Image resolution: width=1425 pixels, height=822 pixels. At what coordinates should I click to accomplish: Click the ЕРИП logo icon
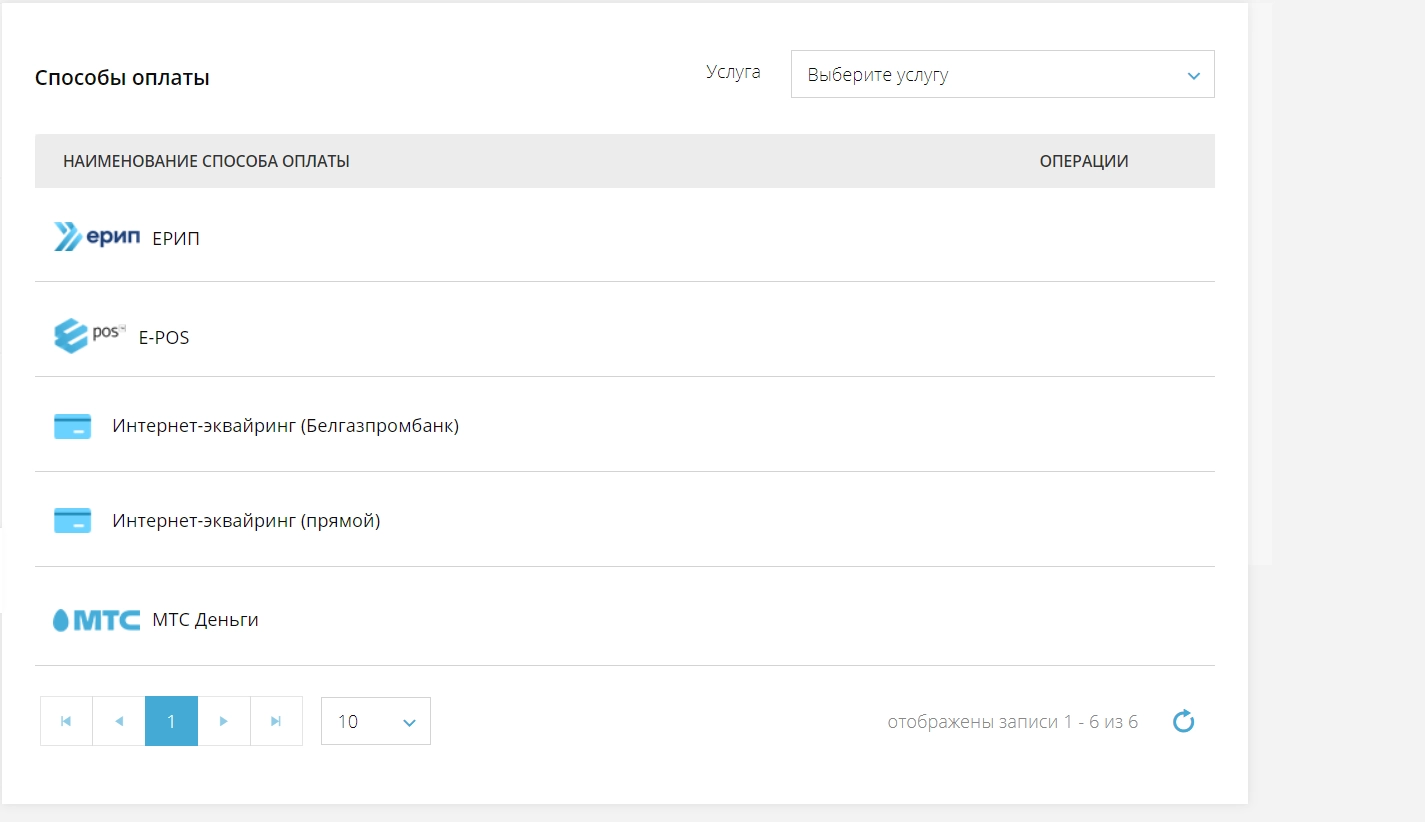(x=97, y=237)
